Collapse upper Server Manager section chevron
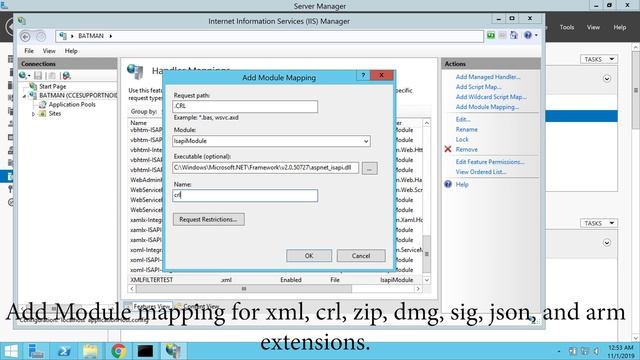640x360 pixels. (607, 79)
